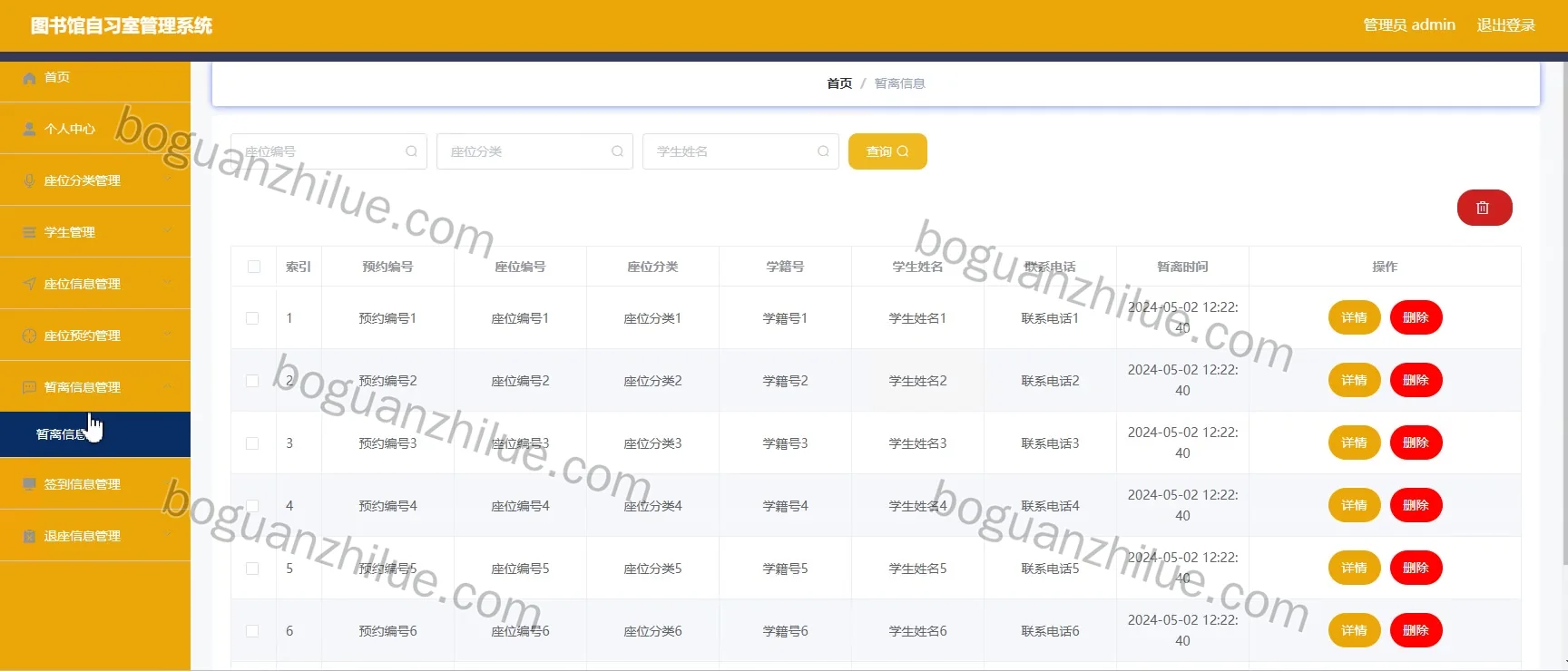The height and width of the screenshot is (671, 1568).
Task: Click the list icon beside 学生管理
Action: [29, 233]
